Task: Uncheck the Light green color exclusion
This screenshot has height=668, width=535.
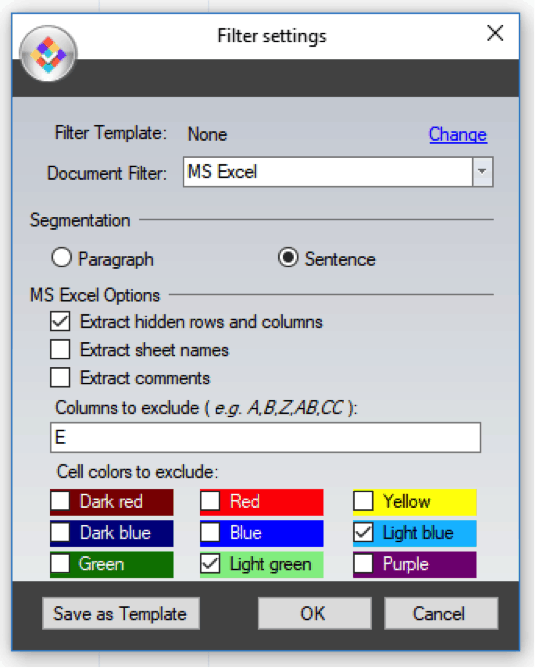Action: [x=210, y=564]
